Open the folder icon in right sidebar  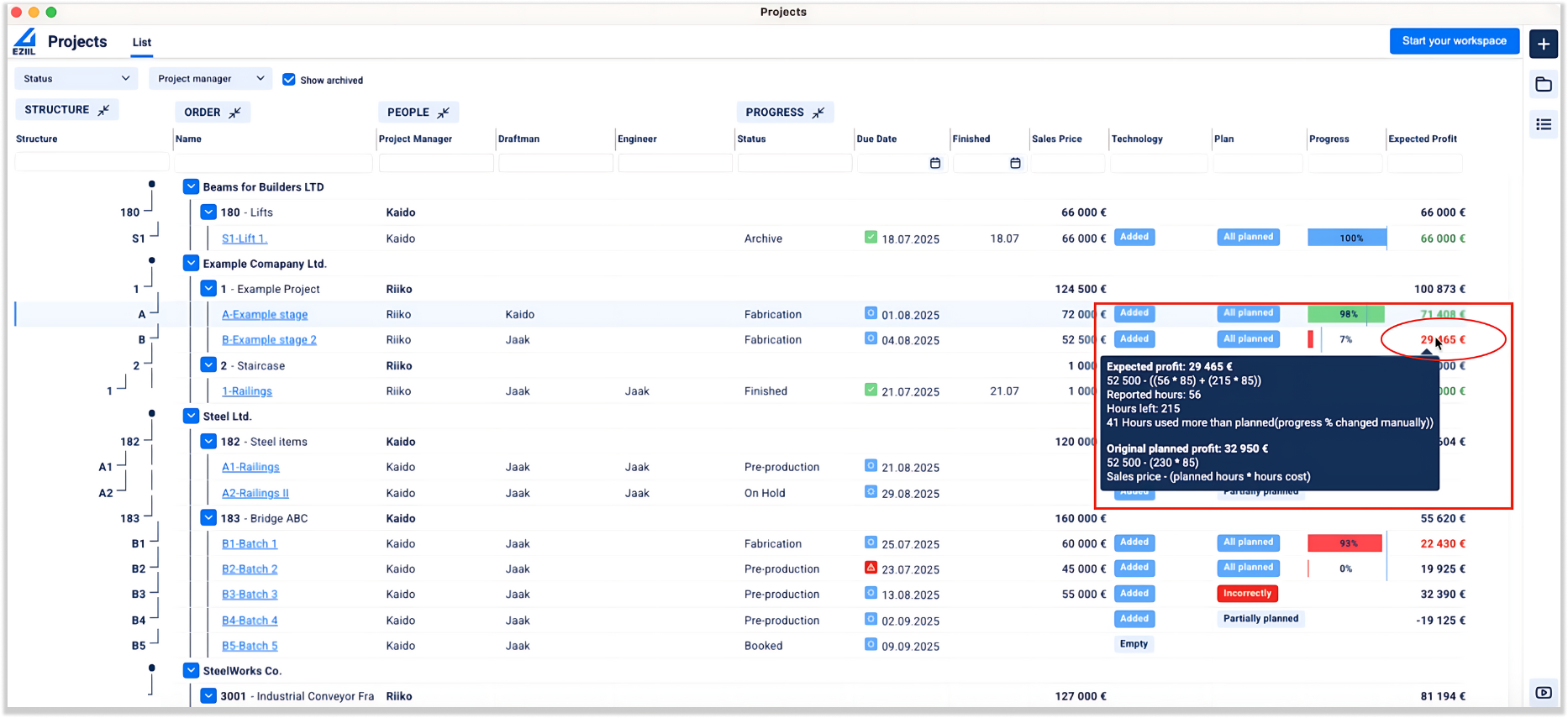pos(1544,84)
